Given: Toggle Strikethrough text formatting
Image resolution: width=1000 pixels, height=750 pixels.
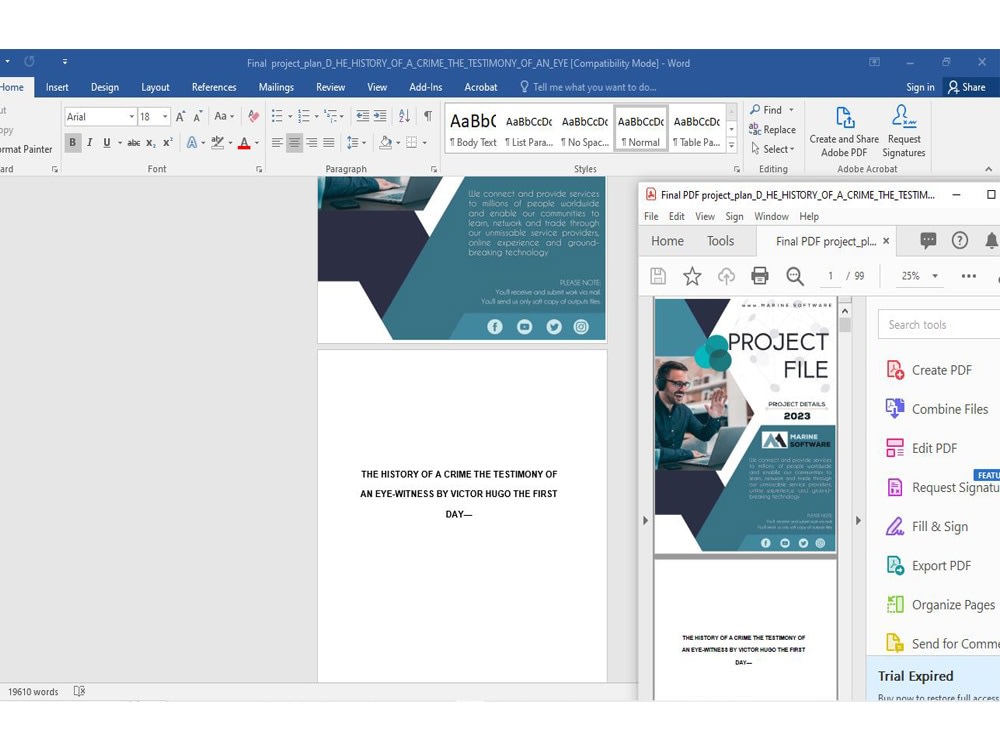Looking at the screenshot, I should (133, 142).
